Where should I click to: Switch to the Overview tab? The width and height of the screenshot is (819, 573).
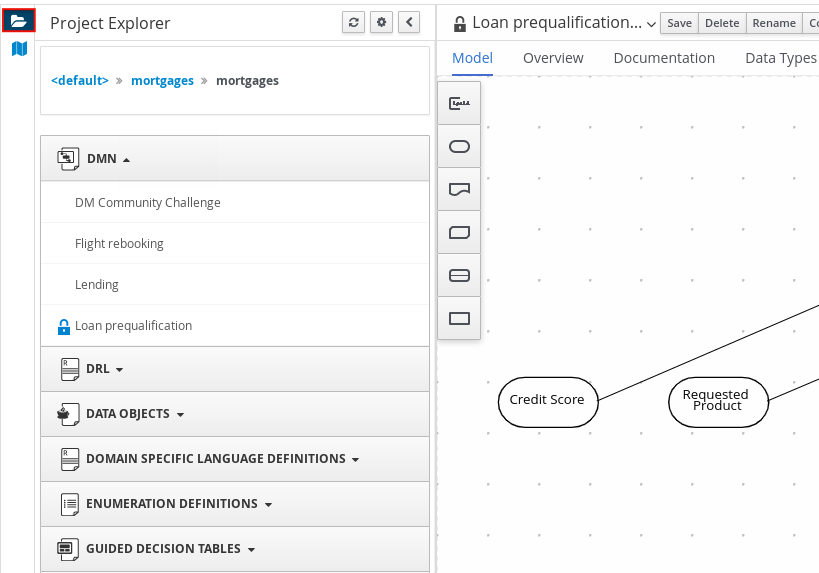point(553,58)
